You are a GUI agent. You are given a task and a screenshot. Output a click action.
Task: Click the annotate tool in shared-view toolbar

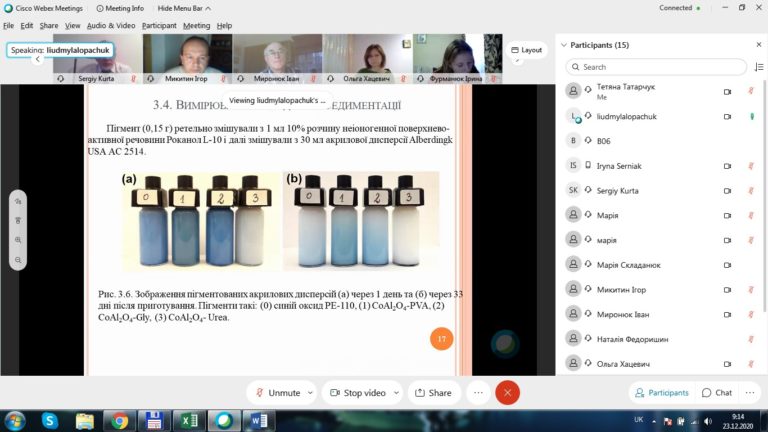tap(18, 202)
